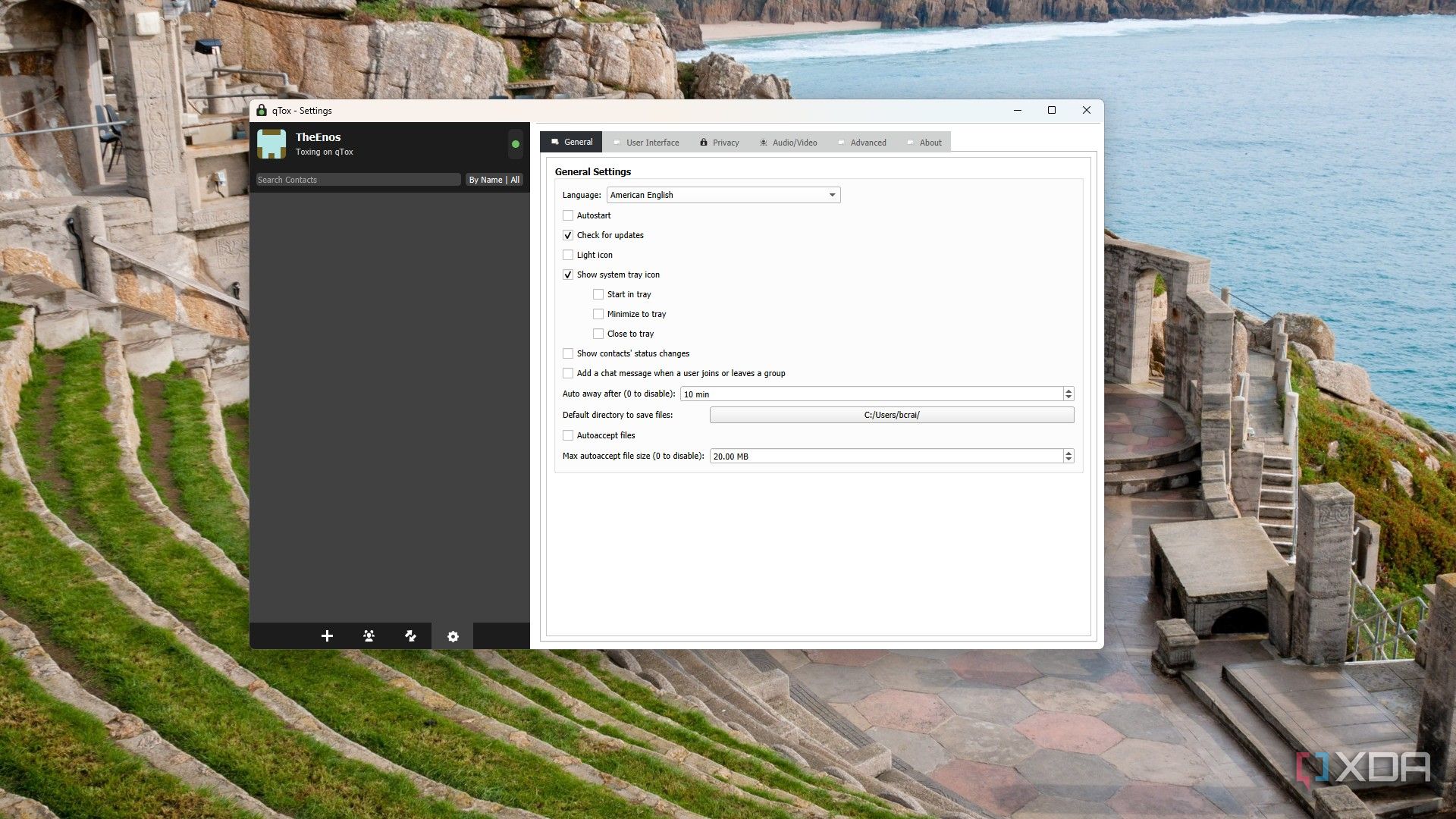1456x819 pixels.
Task: Click the 20.00 MB file size field
Action: click(x=886, y=457)
